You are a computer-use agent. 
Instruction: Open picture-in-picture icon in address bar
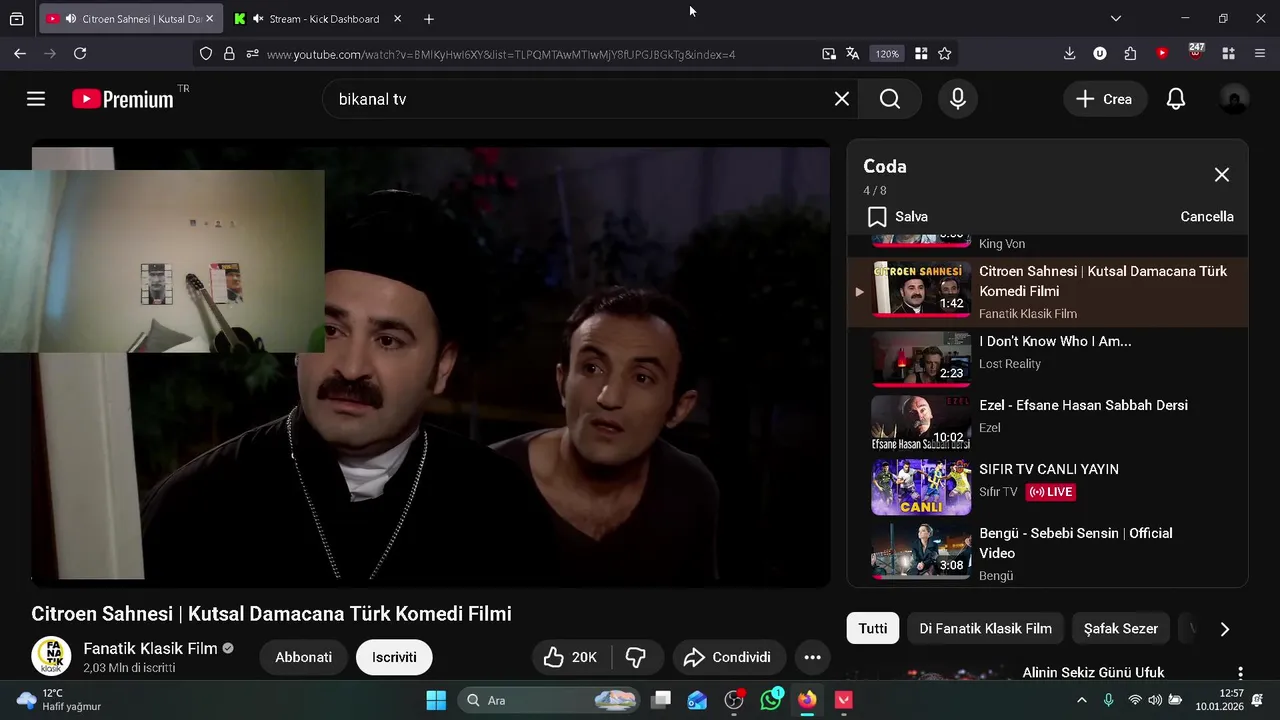(829, 54)
